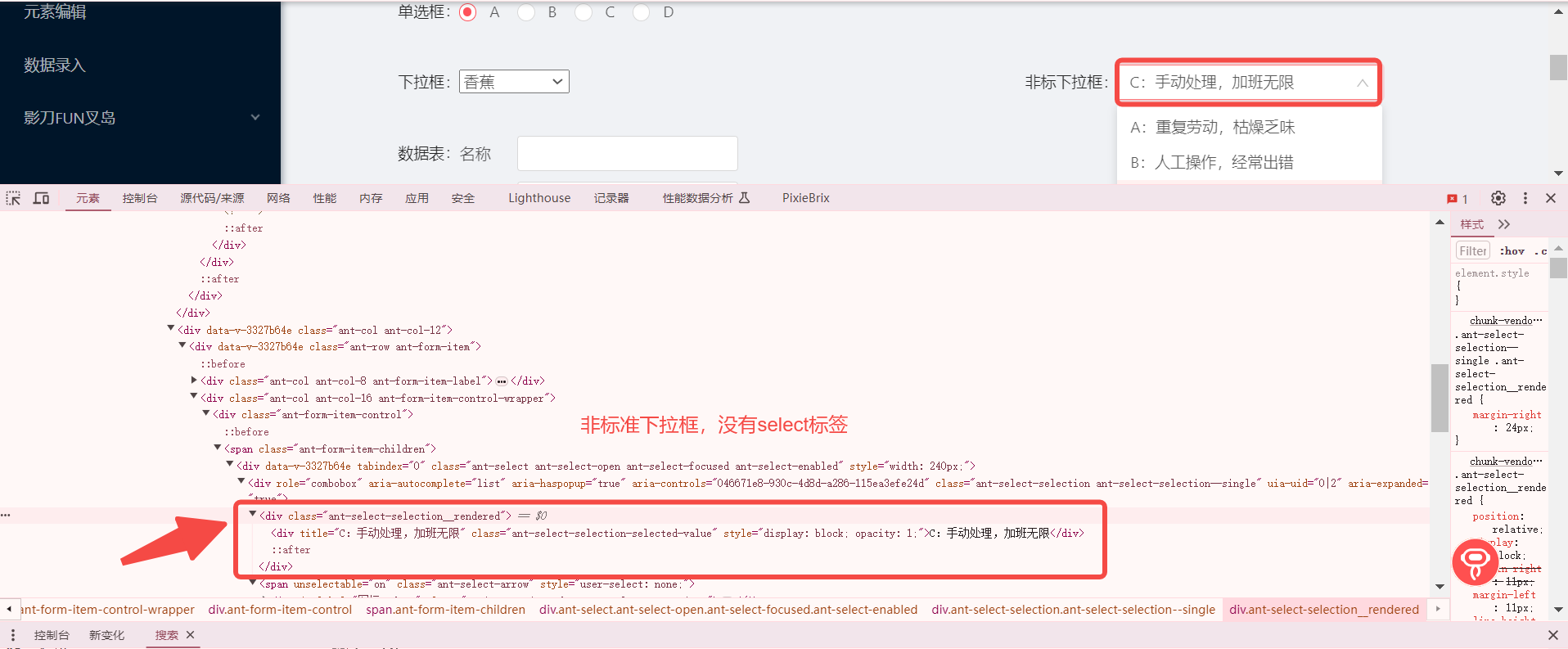Select radio option A
This screenshot has width=1568, height=649.
pos(468,12)
